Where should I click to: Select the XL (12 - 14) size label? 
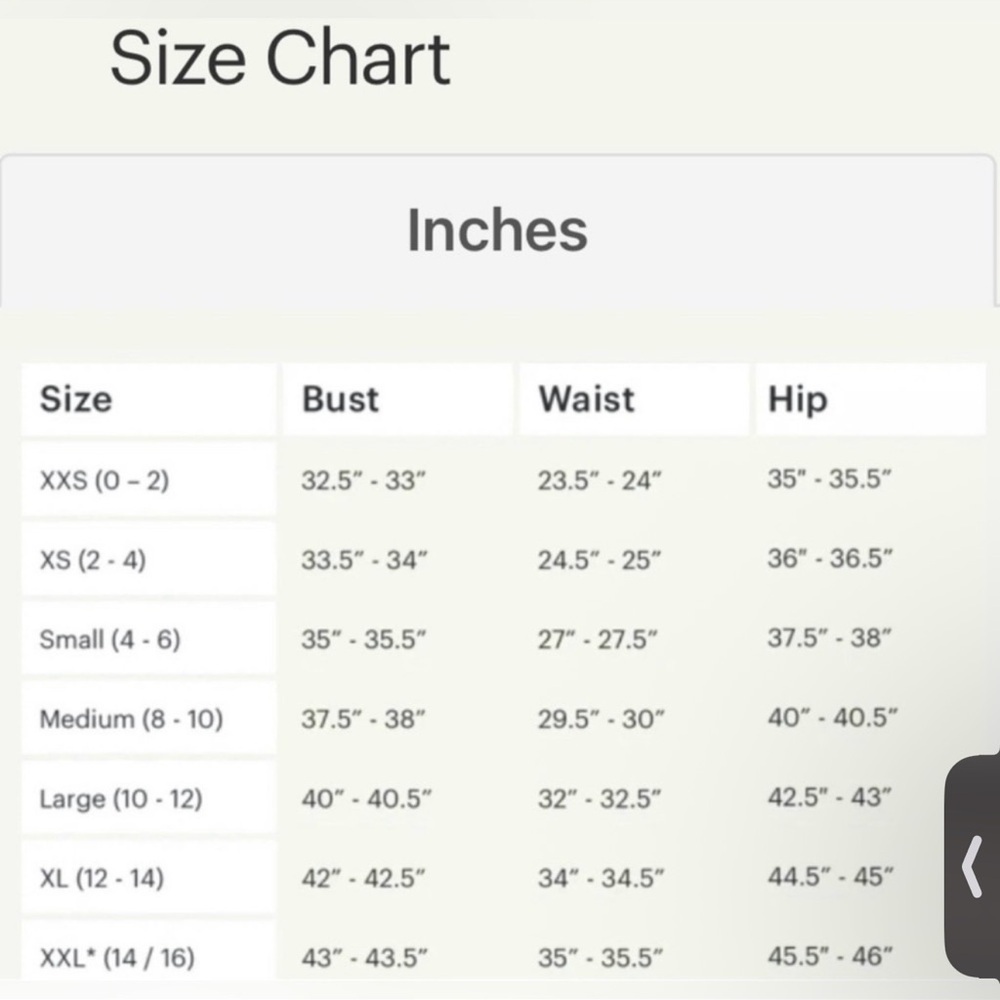[x=102, y=878]
